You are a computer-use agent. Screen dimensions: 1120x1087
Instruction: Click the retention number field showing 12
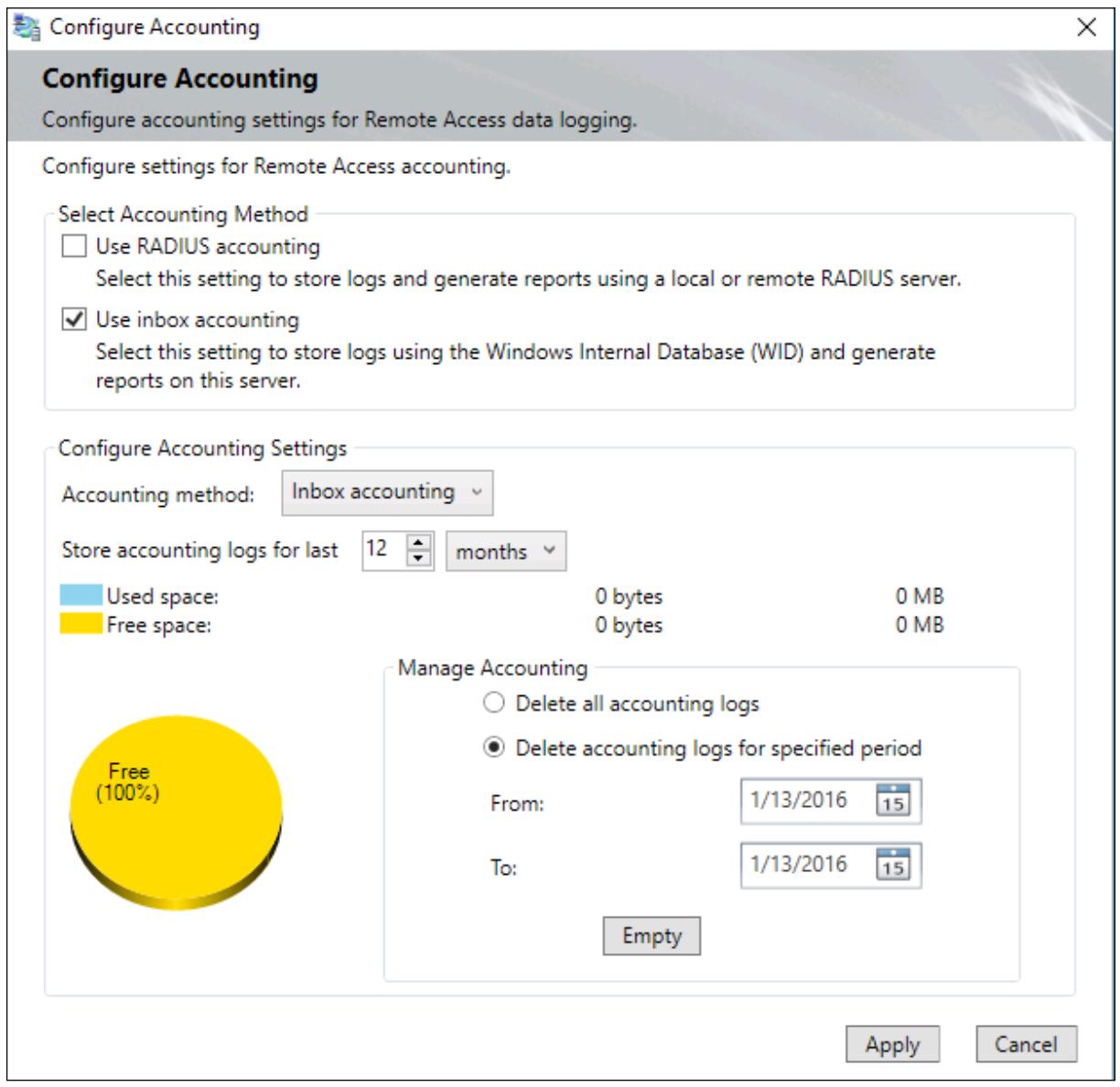coord(384,550)
